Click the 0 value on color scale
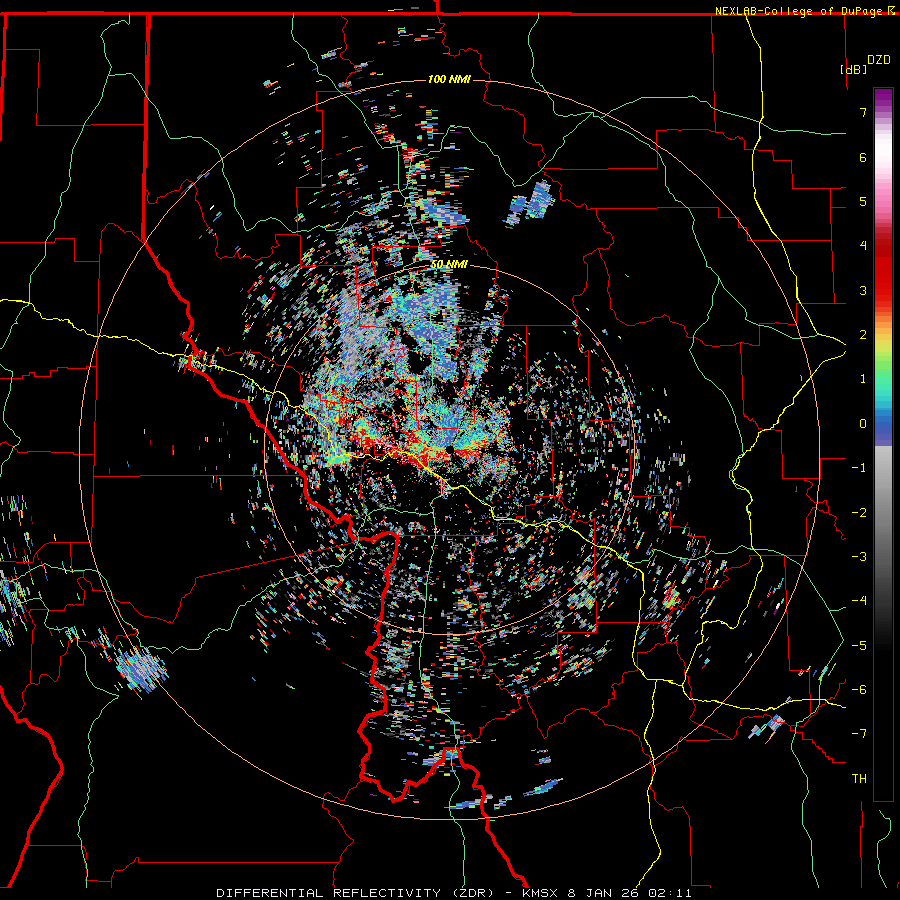The image size is (900, 900). click(x=863, y=424)
